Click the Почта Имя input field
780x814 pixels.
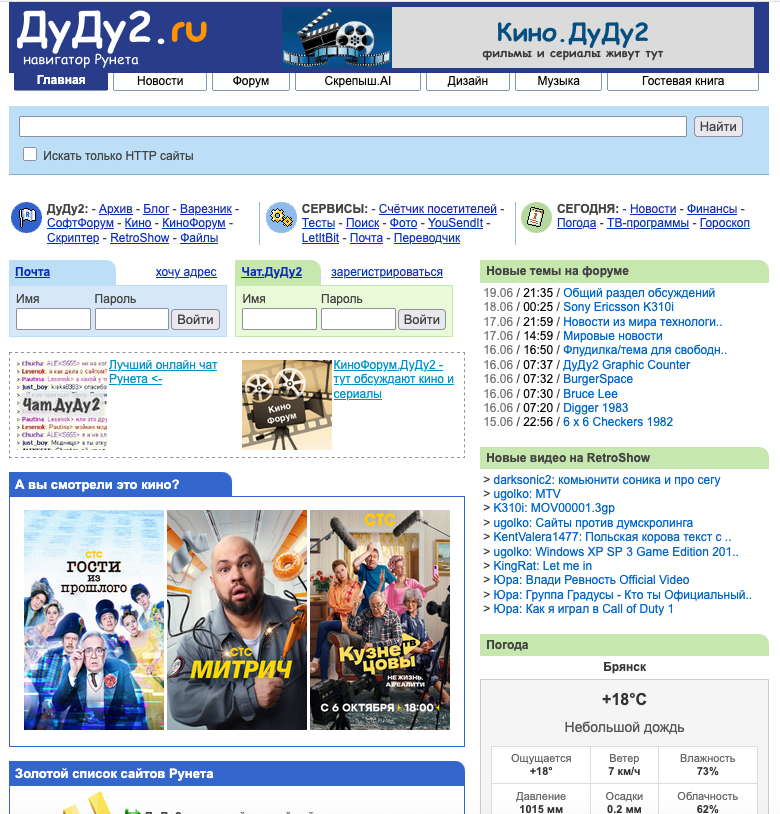pos(53,319)
